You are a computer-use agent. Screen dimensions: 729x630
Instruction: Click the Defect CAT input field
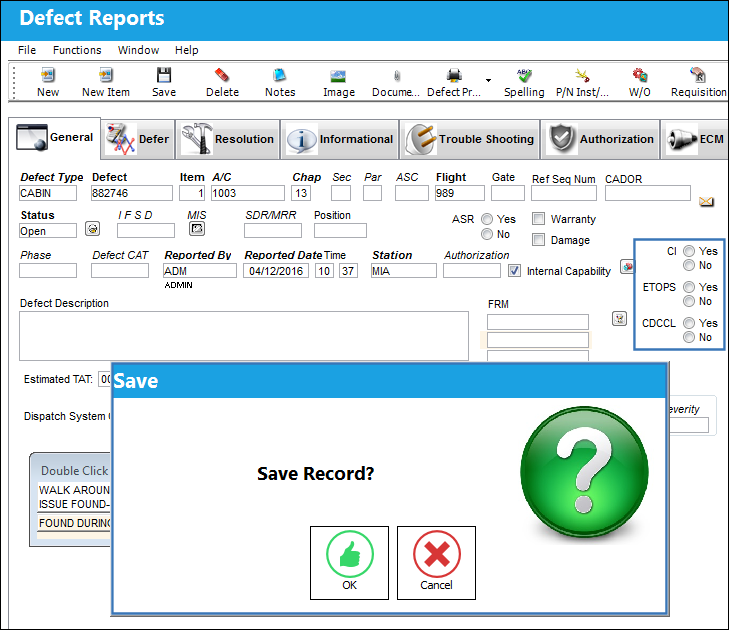pos(120,271)
